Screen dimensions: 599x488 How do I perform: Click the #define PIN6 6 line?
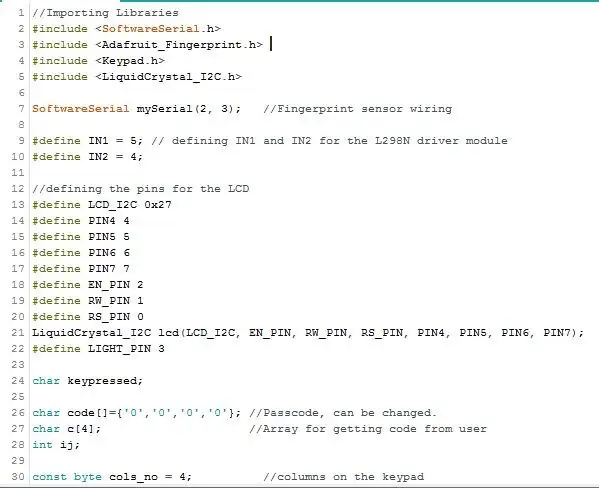(81, 253)
